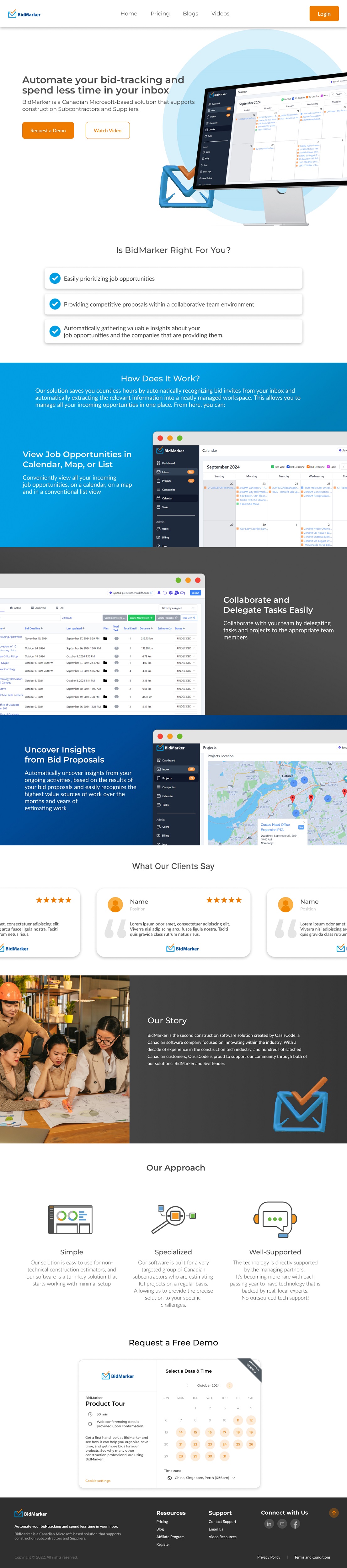This screenshot has width=347, height=1568.
Task: Toggle the Site Visit checkbox in calendar mockup
Action: click(x=272, y=467)
